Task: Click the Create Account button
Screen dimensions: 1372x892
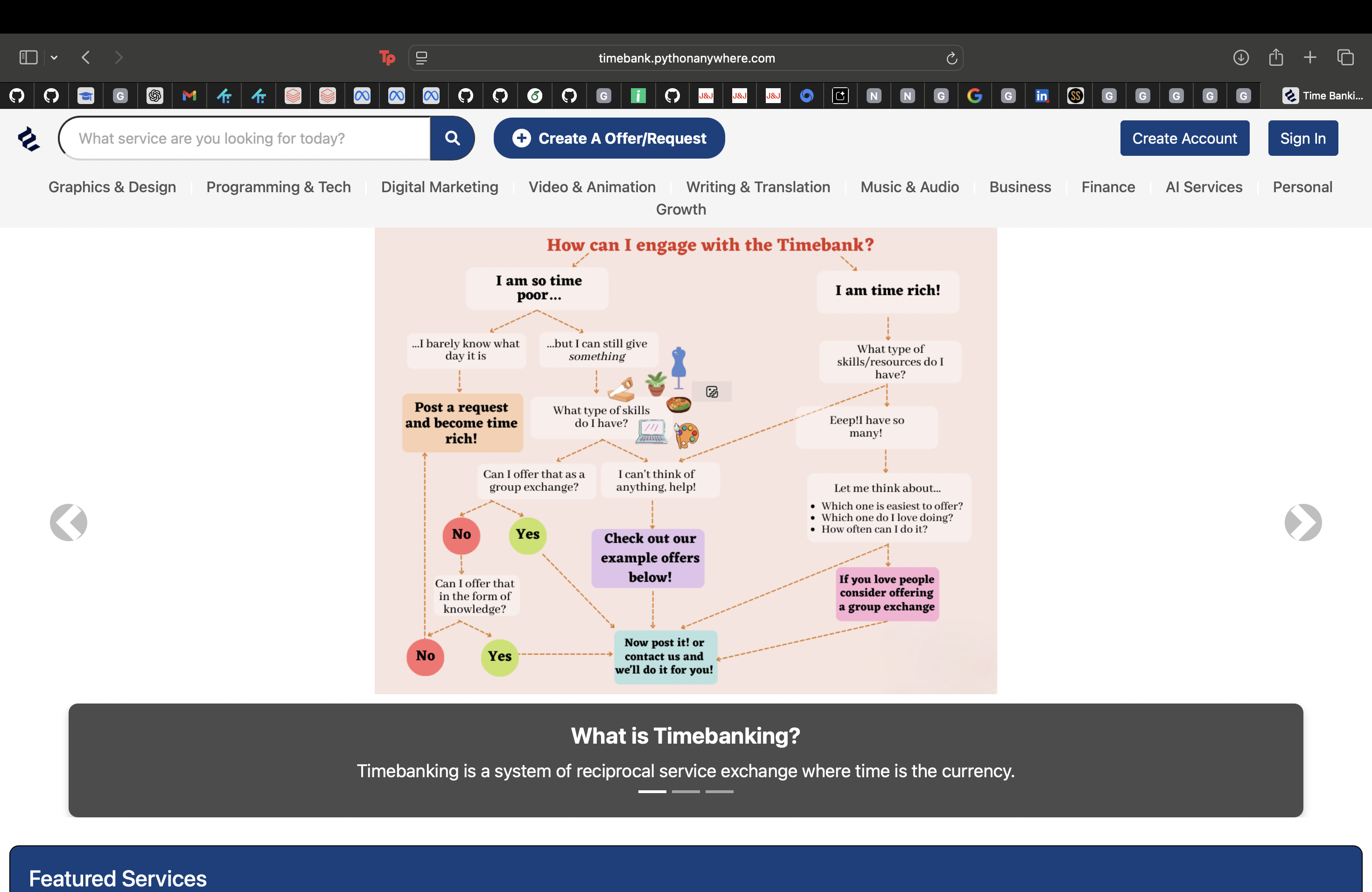Action: click(x=1185, y=138)
